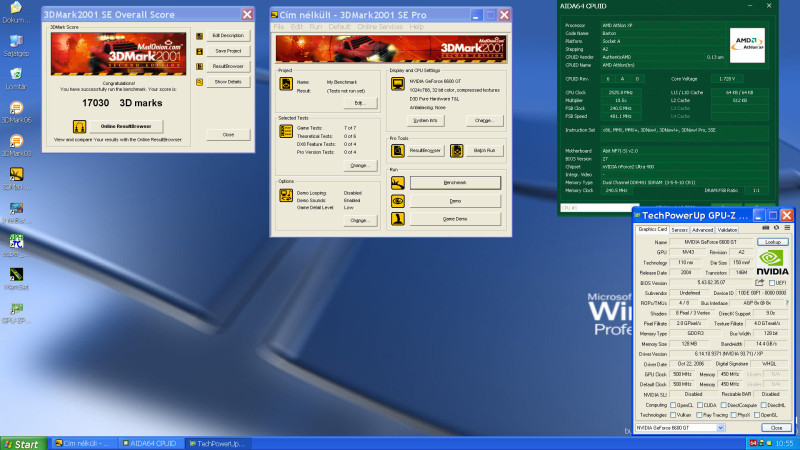Click the Lookup button in GPU-Z
The height and width of the screenshot is (450, 800).
[773, 242]
